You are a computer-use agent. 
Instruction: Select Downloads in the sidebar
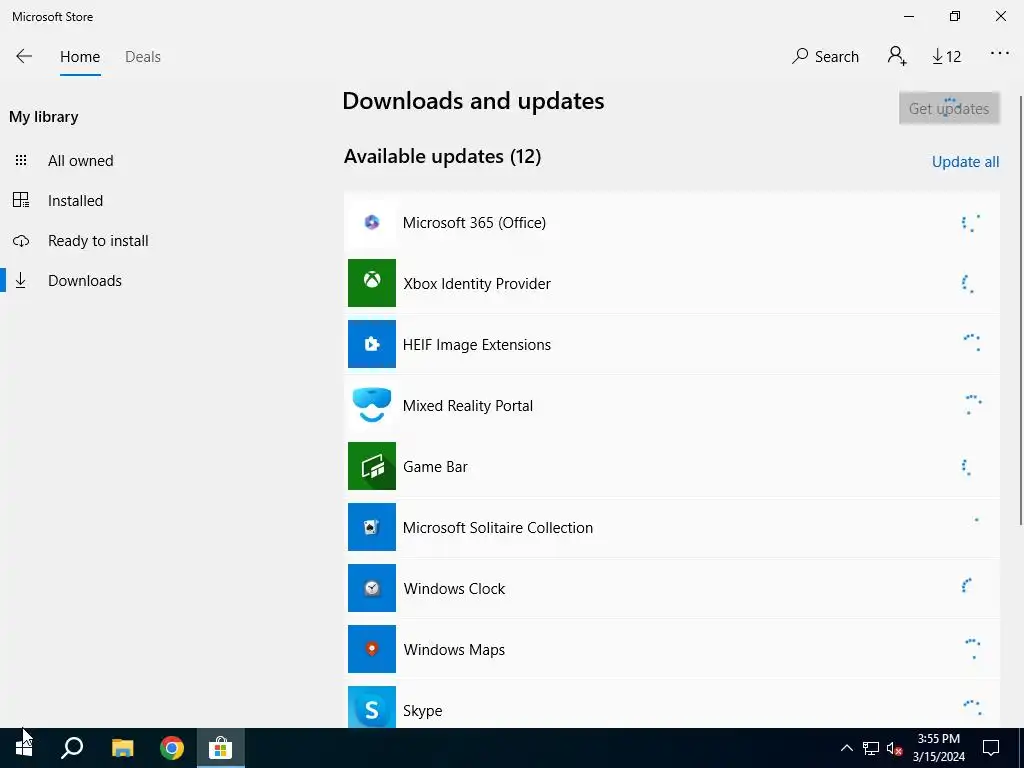85,281
